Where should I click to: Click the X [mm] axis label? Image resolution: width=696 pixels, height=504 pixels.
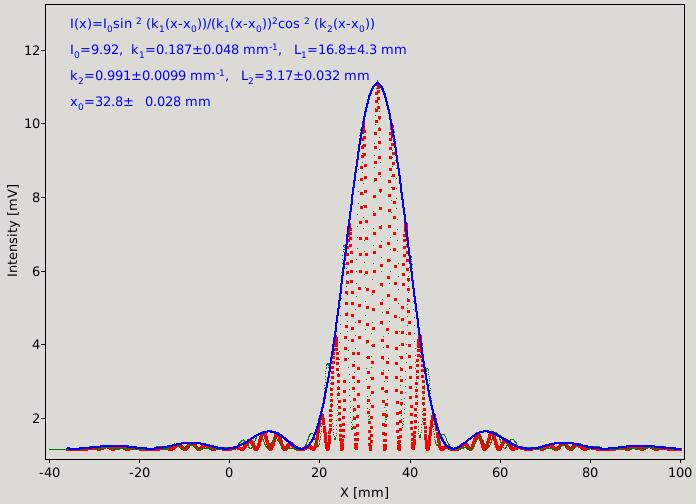pyautogui.click(x=364, y=492)
